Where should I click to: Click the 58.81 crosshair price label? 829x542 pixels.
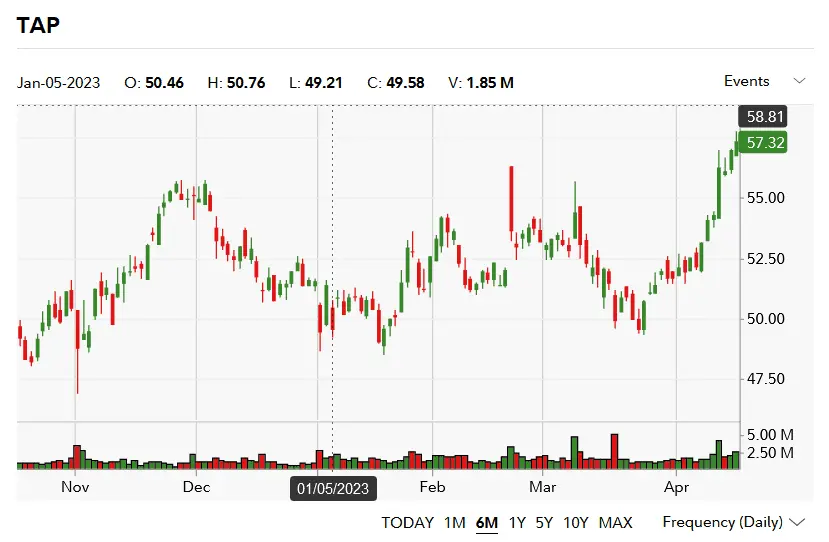click(x=763, y=116)
